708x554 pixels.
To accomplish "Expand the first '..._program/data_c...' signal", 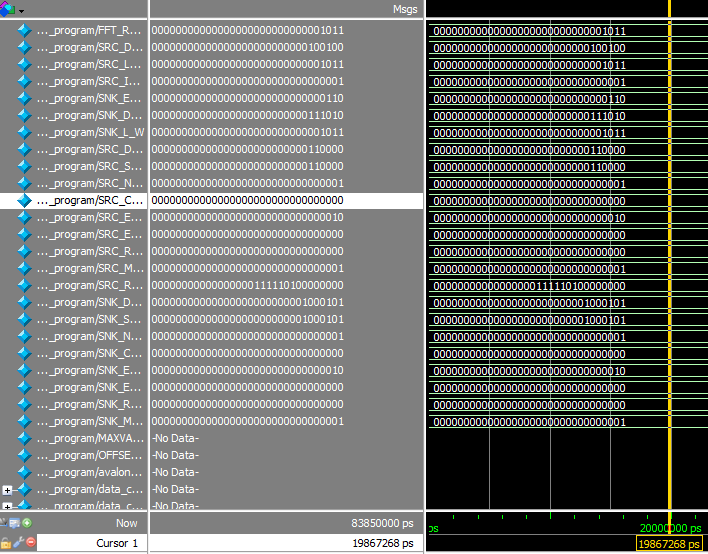I will point(7,489).
